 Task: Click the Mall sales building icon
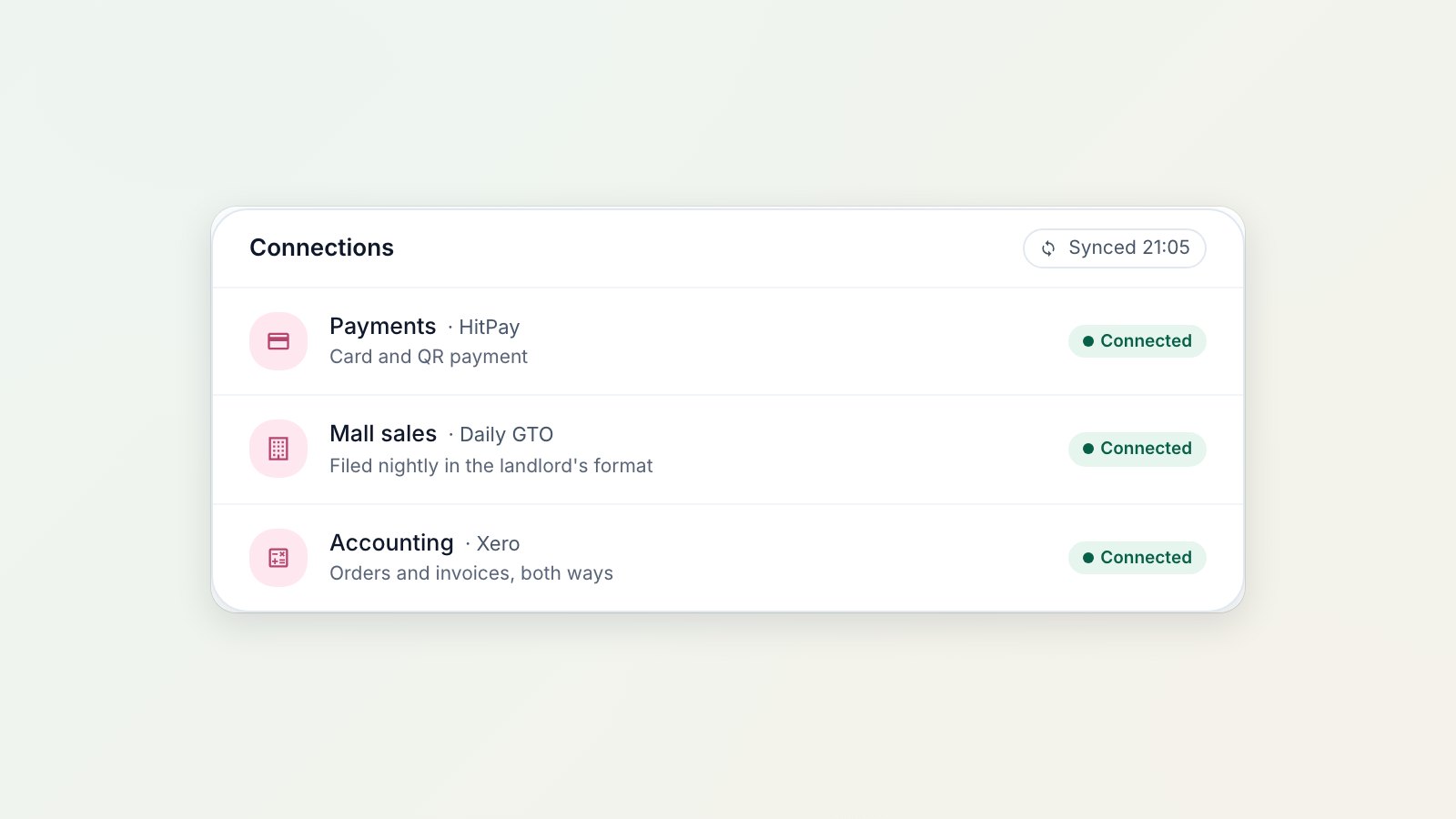(x=278, y=449)
